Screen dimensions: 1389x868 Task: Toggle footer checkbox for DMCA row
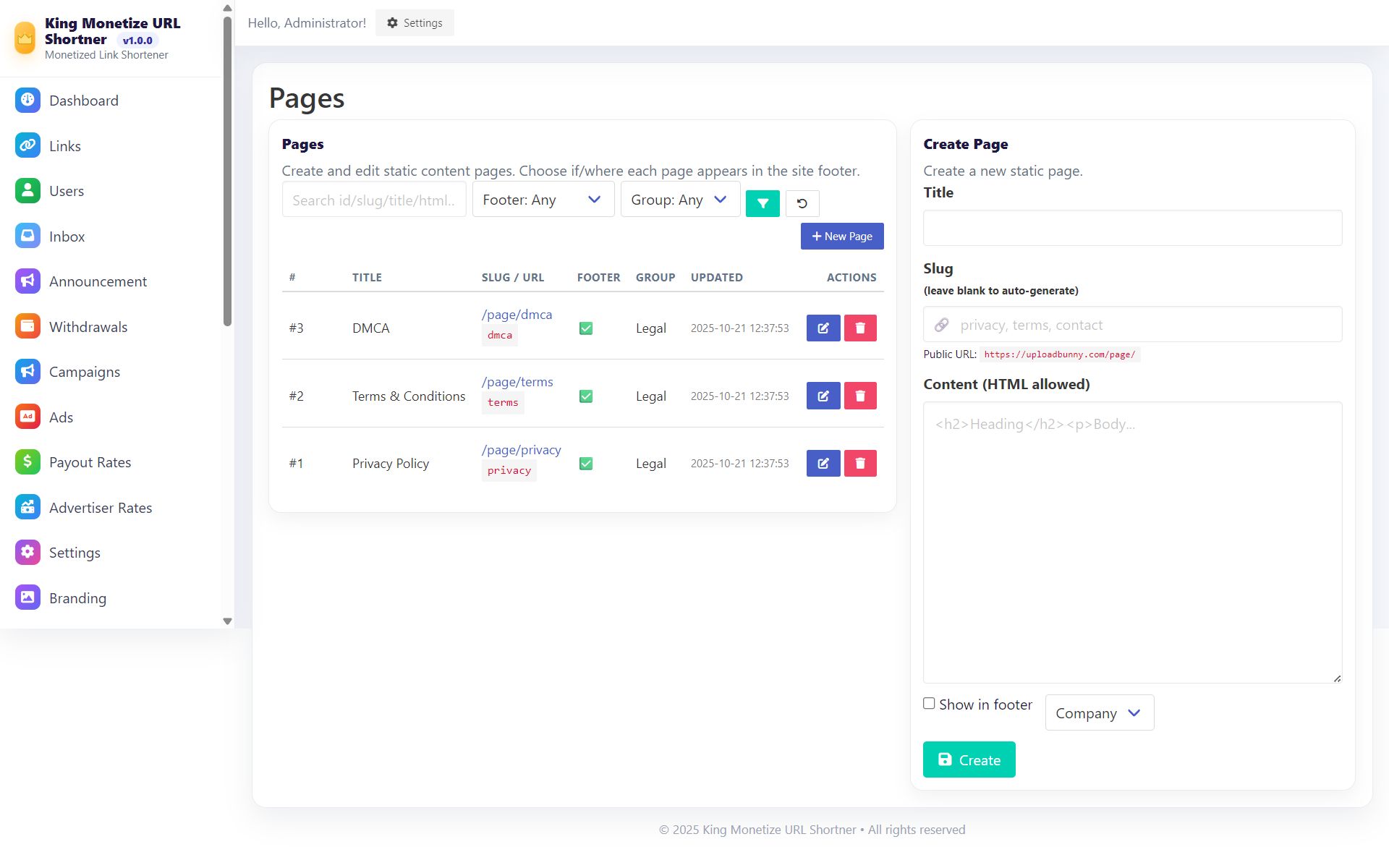[x=586, y=328]
